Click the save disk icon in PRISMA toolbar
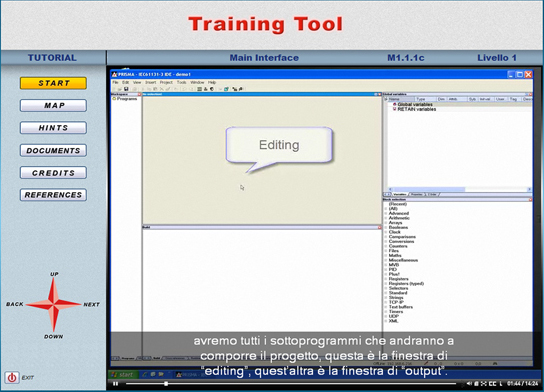This screenshot has width=544, height=392. click(x=126, y=89)
